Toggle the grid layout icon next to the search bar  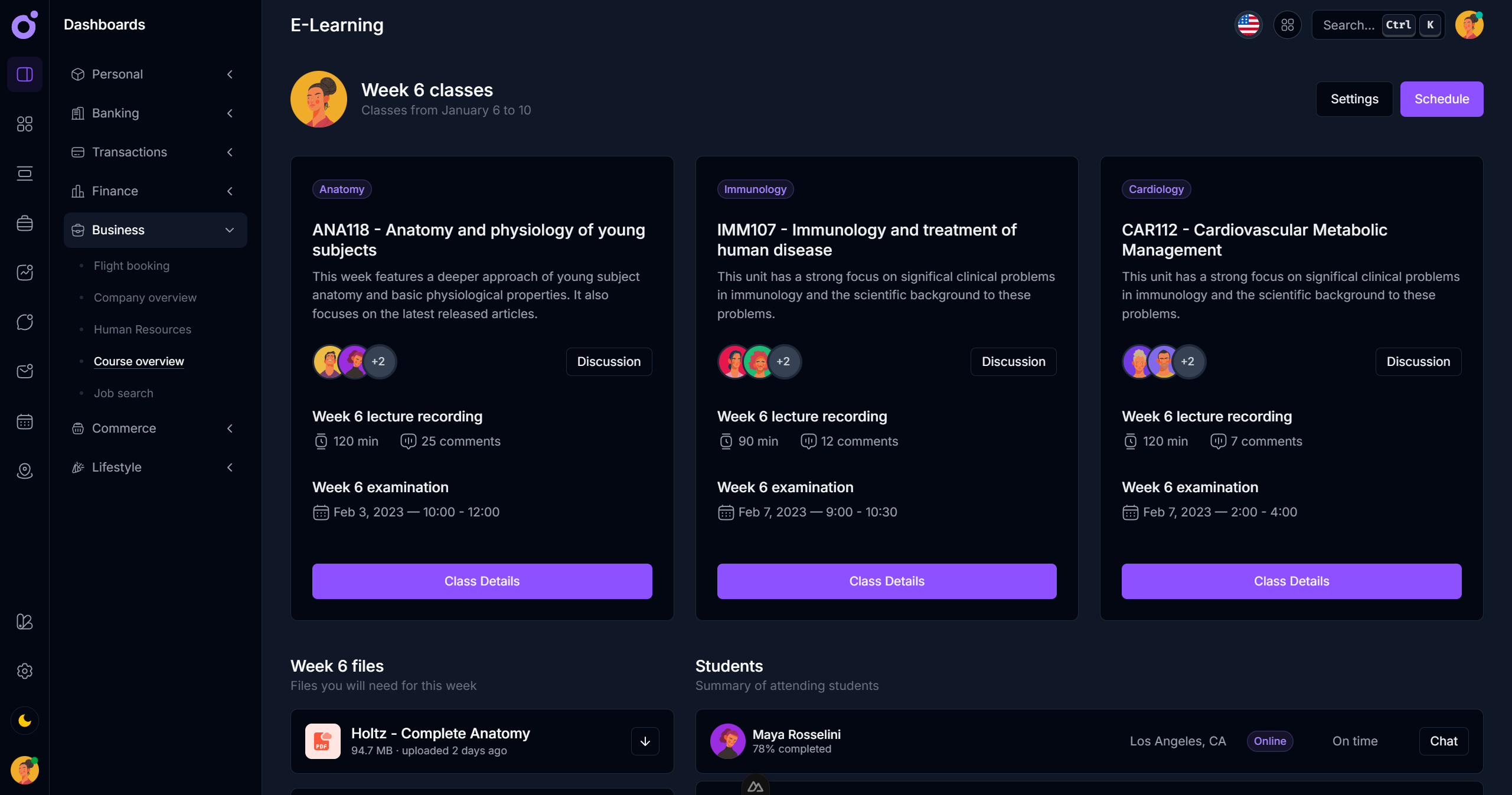click(x=1288, y=25)
